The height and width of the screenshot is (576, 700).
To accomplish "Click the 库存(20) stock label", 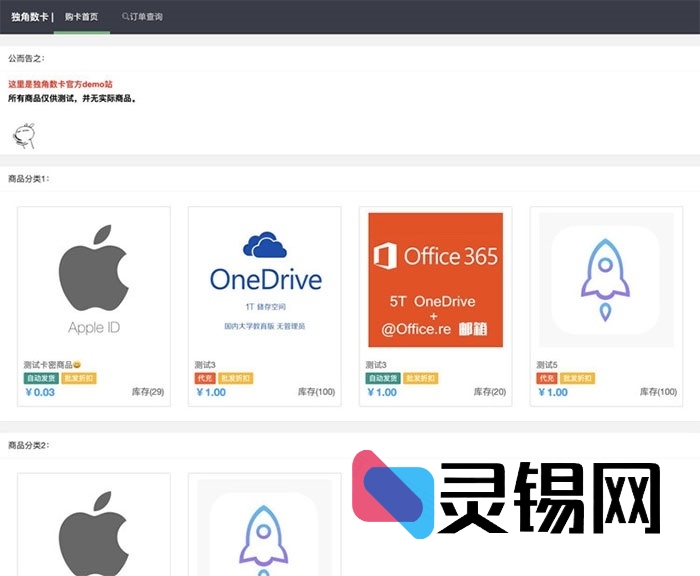I will (490, 392).
